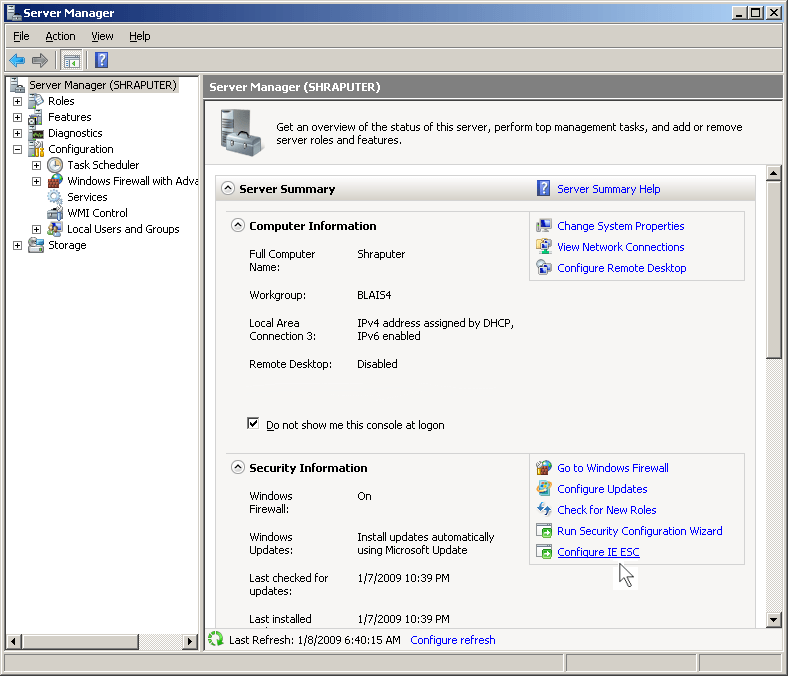The image size is (800, 676).
Task: Toggle the show/hide console tree toolbar icon
Action: 71,61
